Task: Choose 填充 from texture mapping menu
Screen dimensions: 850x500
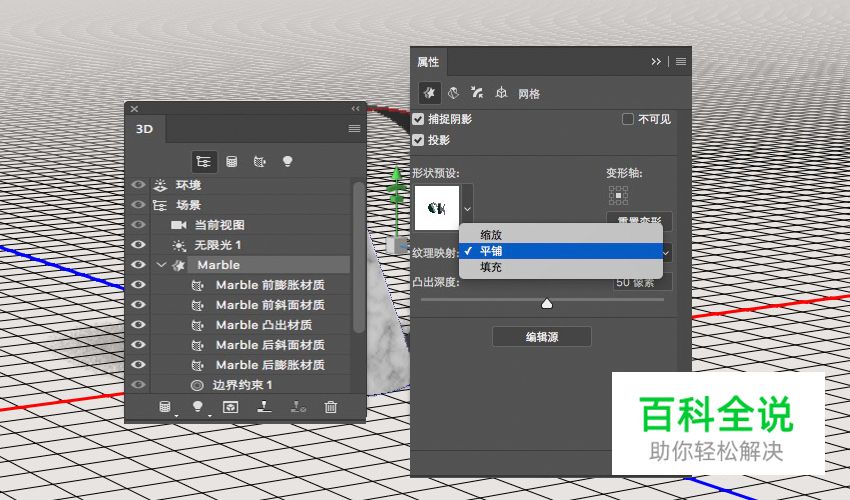Action: pyautogui.click(x=561, y=267)
